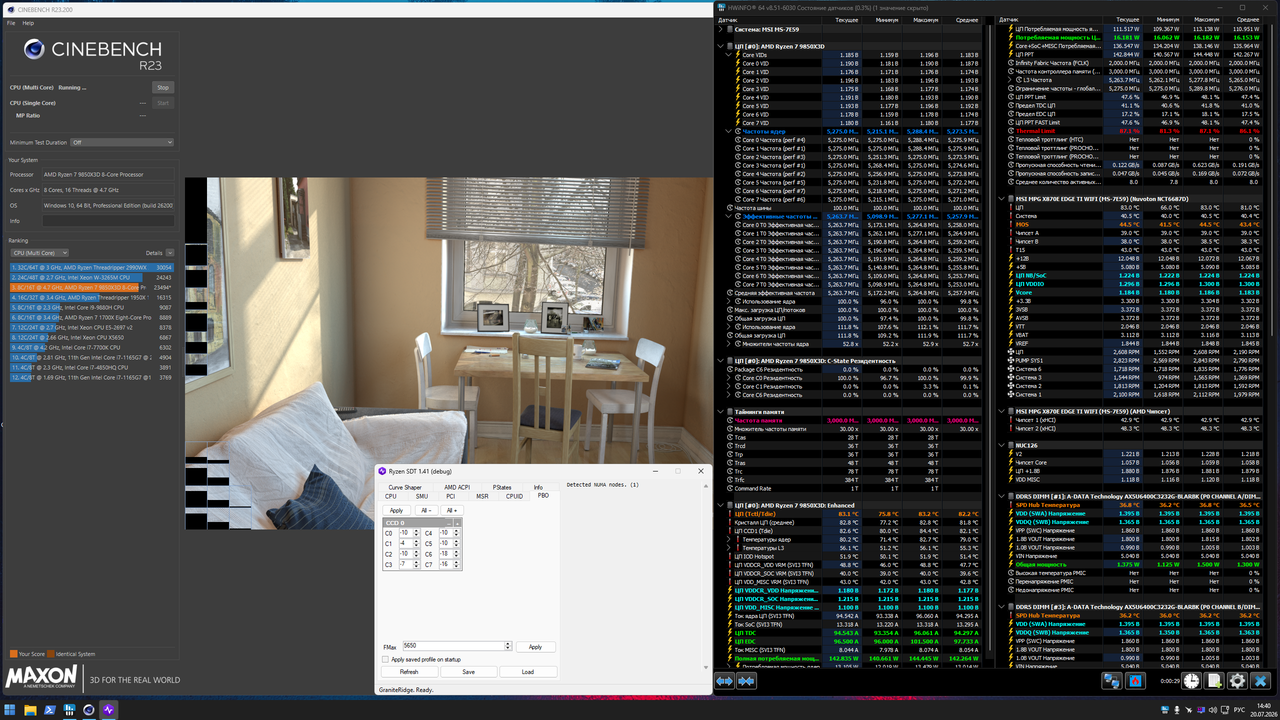Open the PStates tab in Ryzen SDT
This screenshot has width=1280, height=720.
(x=502, y=487)
